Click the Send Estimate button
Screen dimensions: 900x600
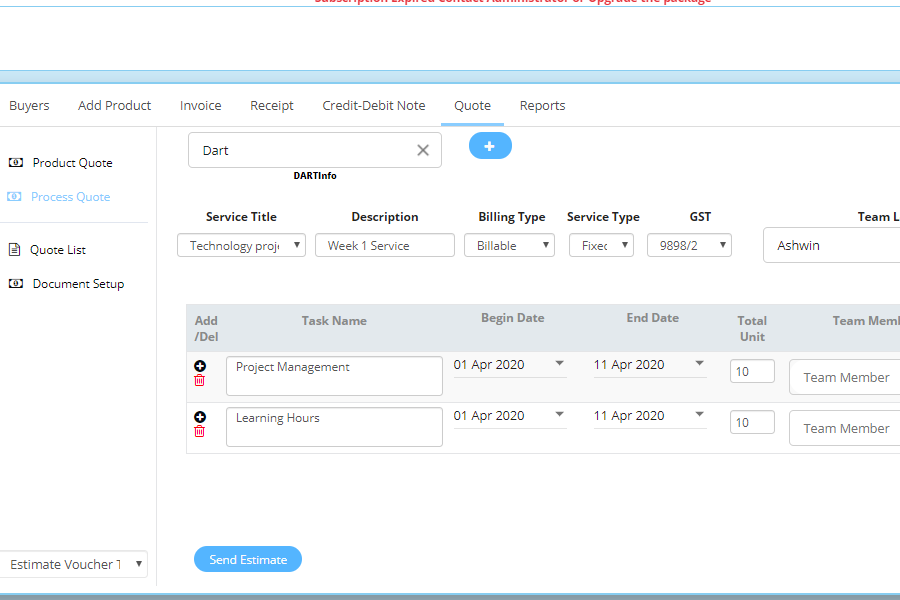pos(248,559)
